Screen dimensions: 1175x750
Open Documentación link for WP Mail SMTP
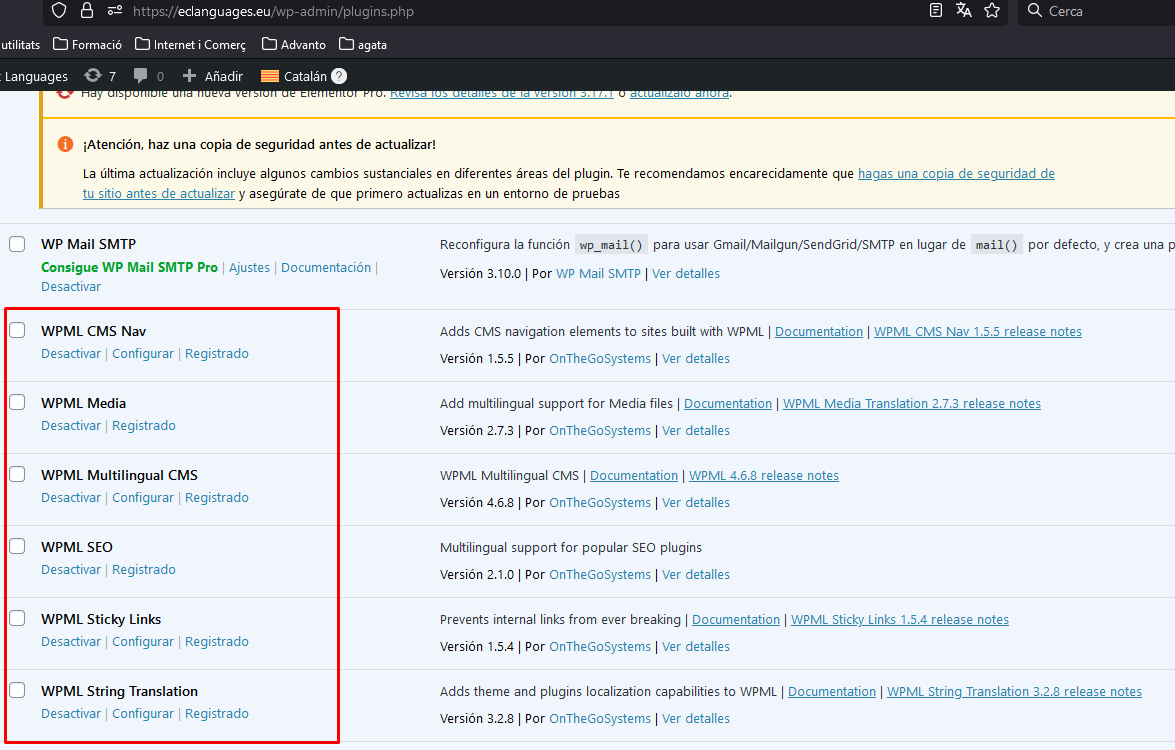tap(326, 267)
